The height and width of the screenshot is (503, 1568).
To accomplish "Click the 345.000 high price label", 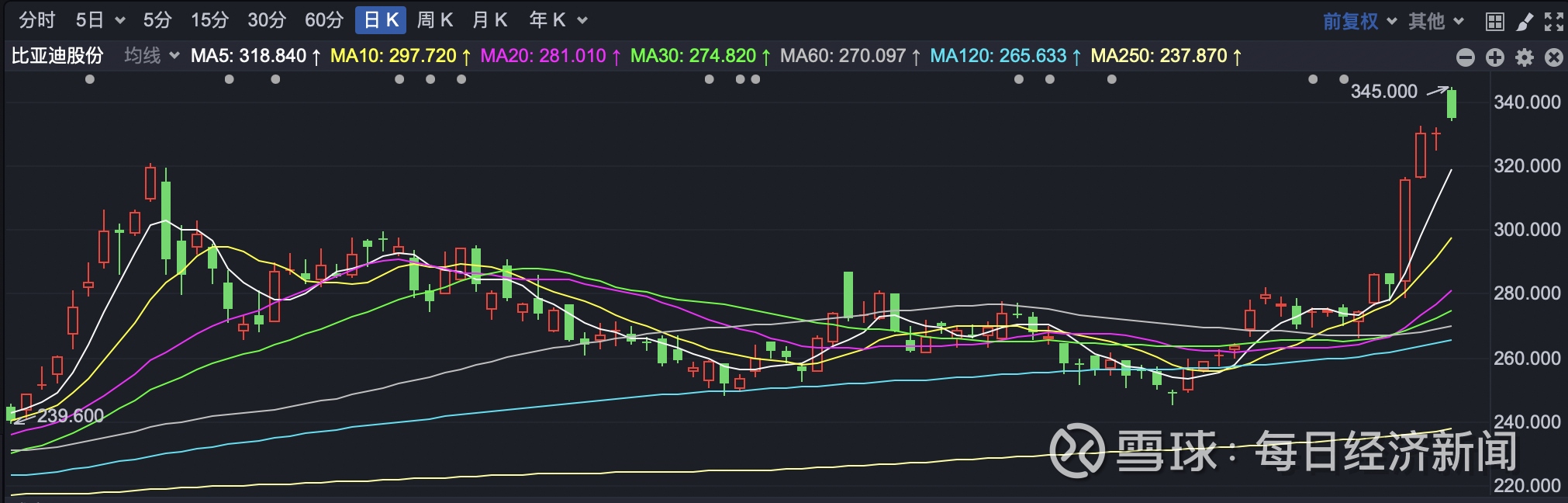I will 1384,92.
